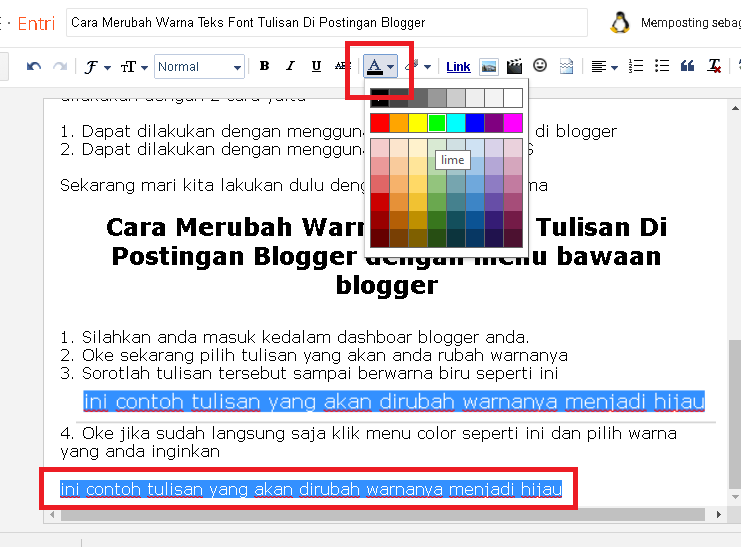Pick the medium gray color swatch
This screenshot has width=741, height=547.
click(x=437, y=98)
